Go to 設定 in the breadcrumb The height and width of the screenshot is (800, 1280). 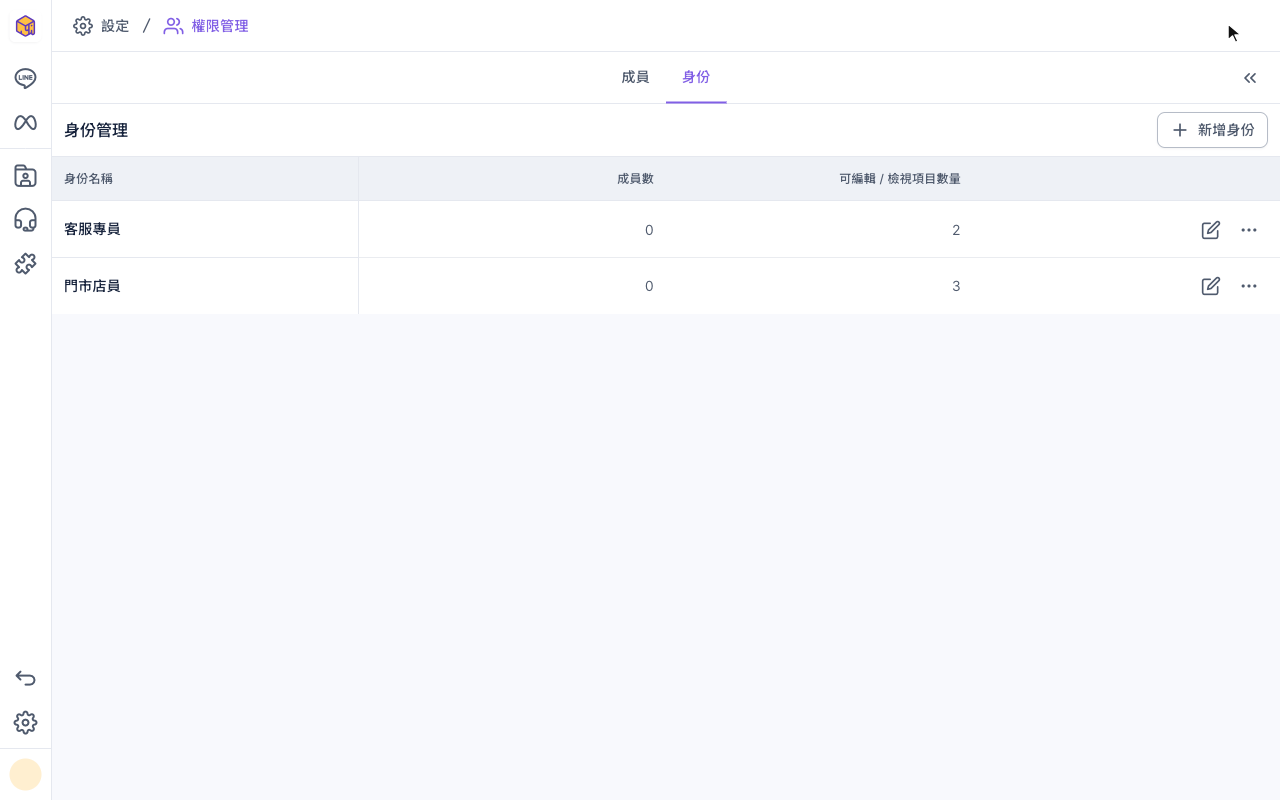click(x=101, y=26)
